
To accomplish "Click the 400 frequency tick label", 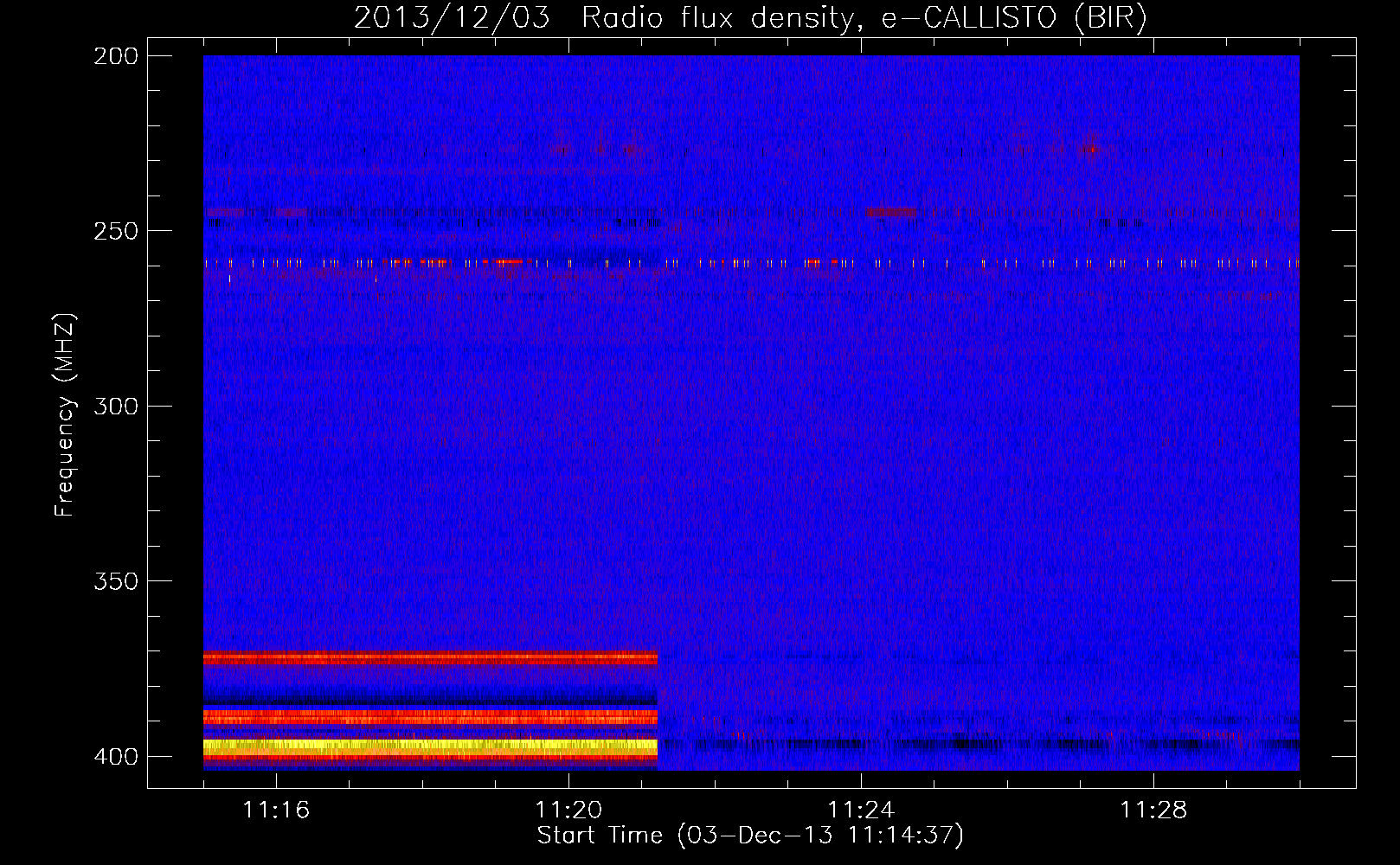I will click(x=116, y=756).
